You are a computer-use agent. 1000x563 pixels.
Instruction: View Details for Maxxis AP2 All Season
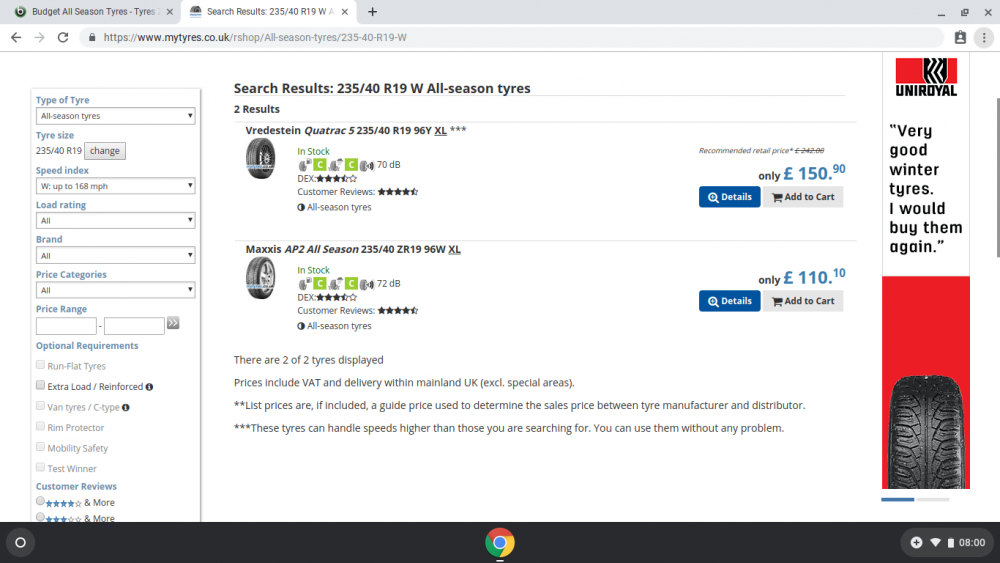pos(730,301)
